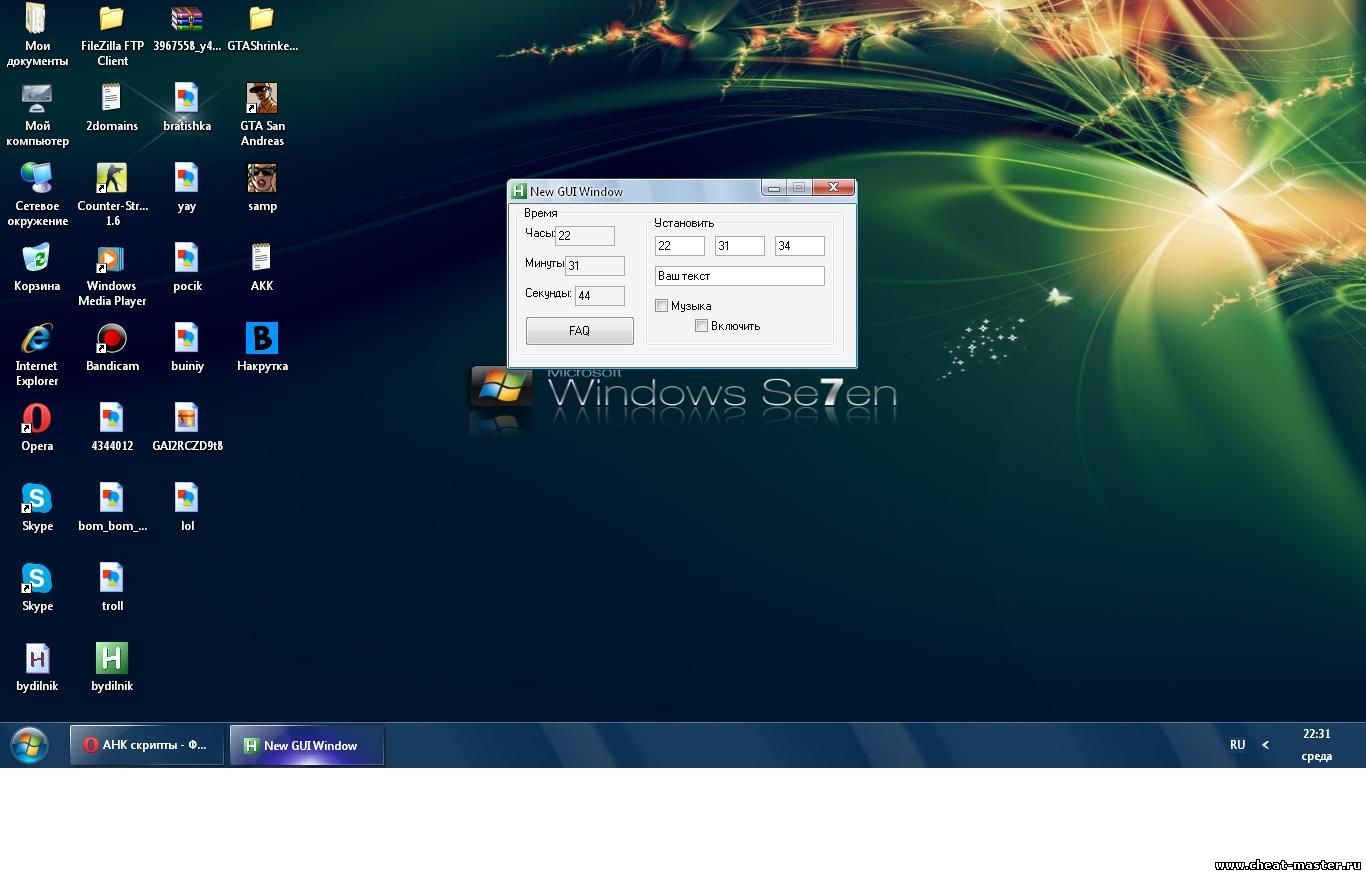This screenshot has width=1366, height=875.
Task: Expand hidden system tray icons arrow
Action: click(1265, 745)
